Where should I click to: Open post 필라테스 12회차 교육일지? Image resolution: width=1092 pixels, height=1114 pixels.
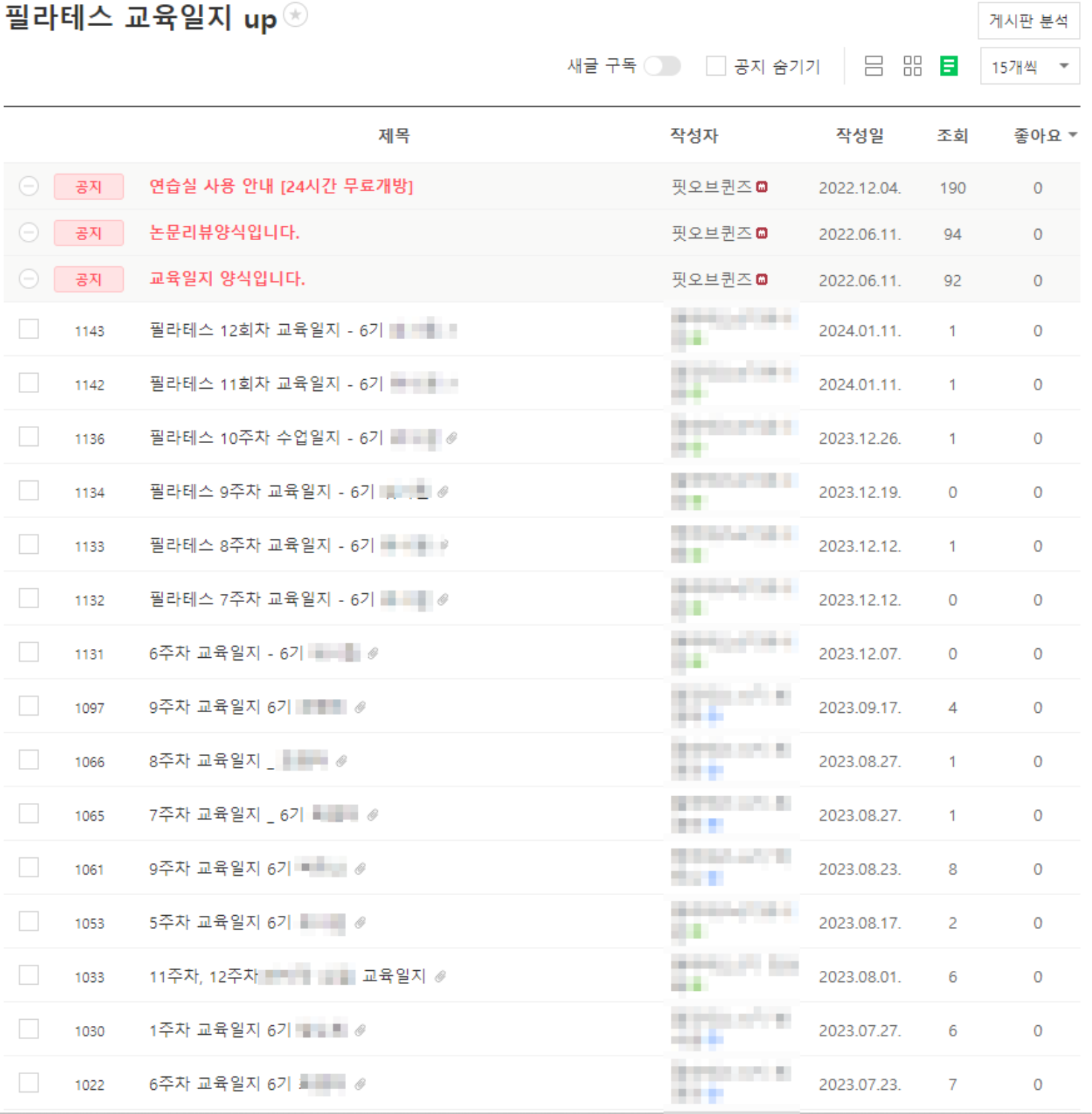click(x=266, y=330)
